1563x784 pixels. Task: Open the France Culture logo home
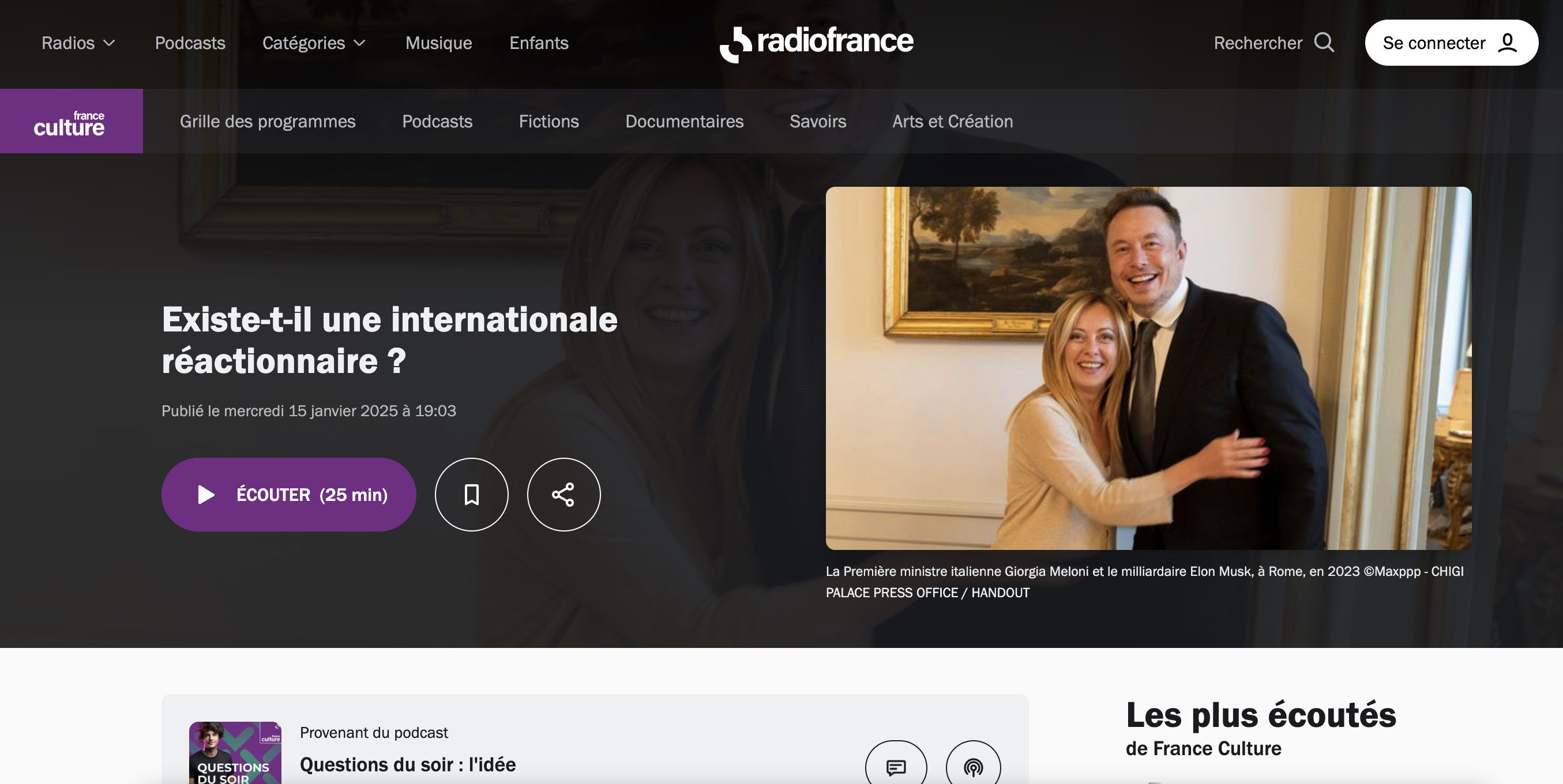[x=71, y=121]
